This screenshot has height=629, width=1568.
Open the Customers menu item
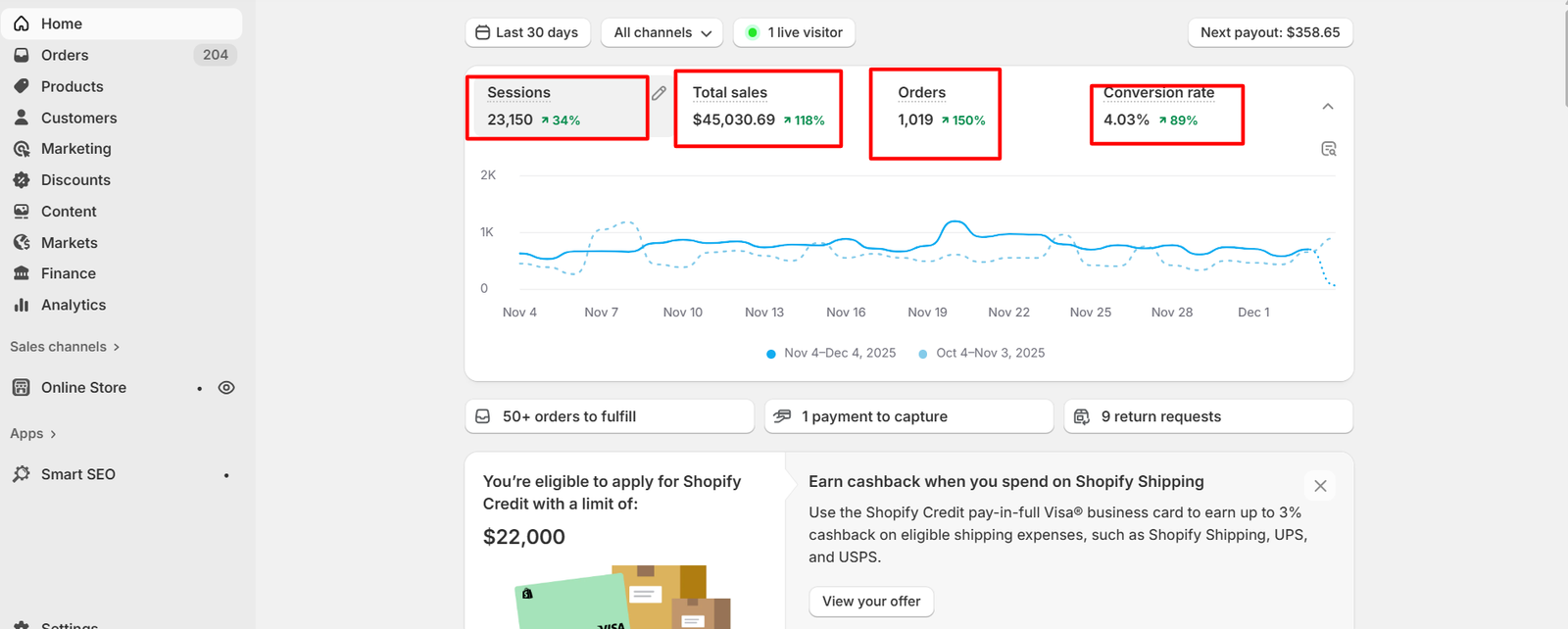click(x=78, y=118)
